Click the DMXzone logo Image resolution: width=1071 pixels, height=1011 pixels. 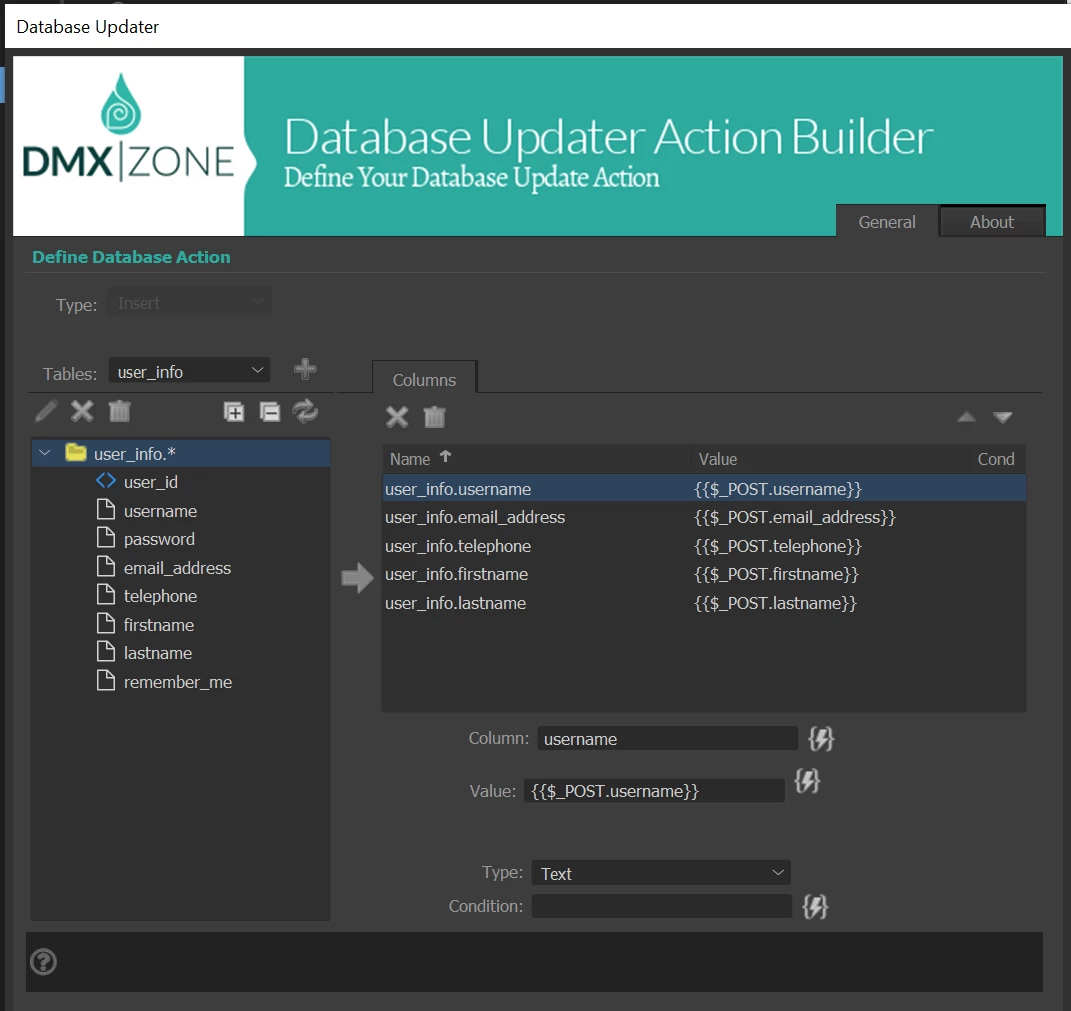[x=128, y=130]
